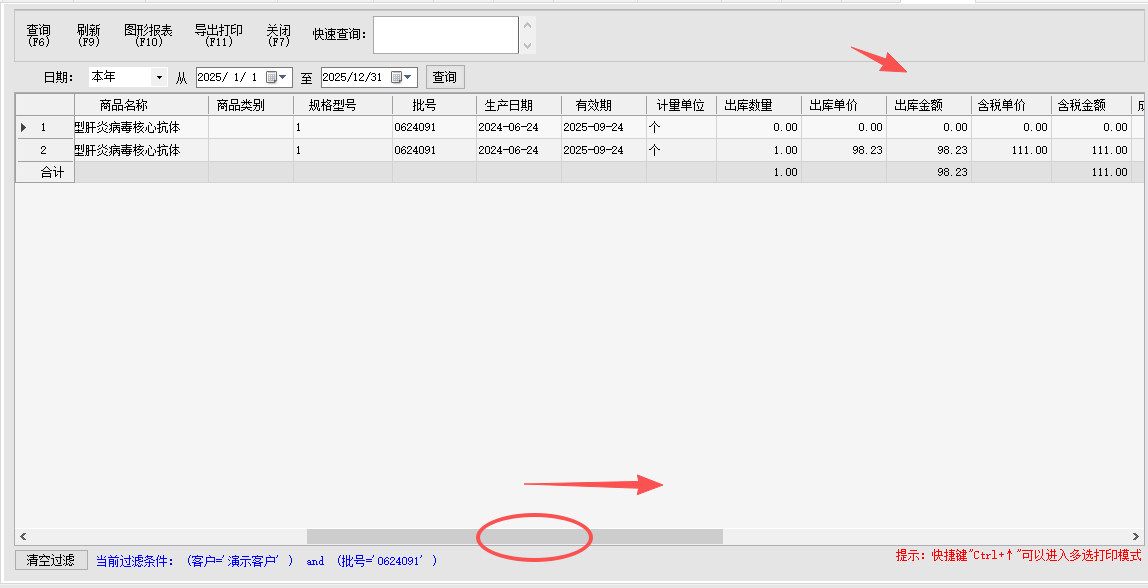1148x588 pixels.
Task: Open 图形报表 (F10) chart report
Action: [x=148, y=35]
